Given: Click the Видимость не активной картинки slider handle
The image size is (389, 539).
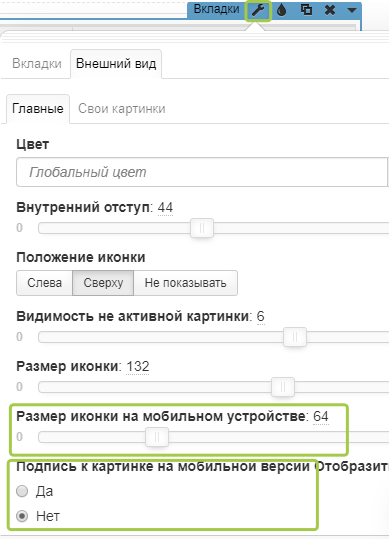Looking at the screenshot, I should point(295,337).
